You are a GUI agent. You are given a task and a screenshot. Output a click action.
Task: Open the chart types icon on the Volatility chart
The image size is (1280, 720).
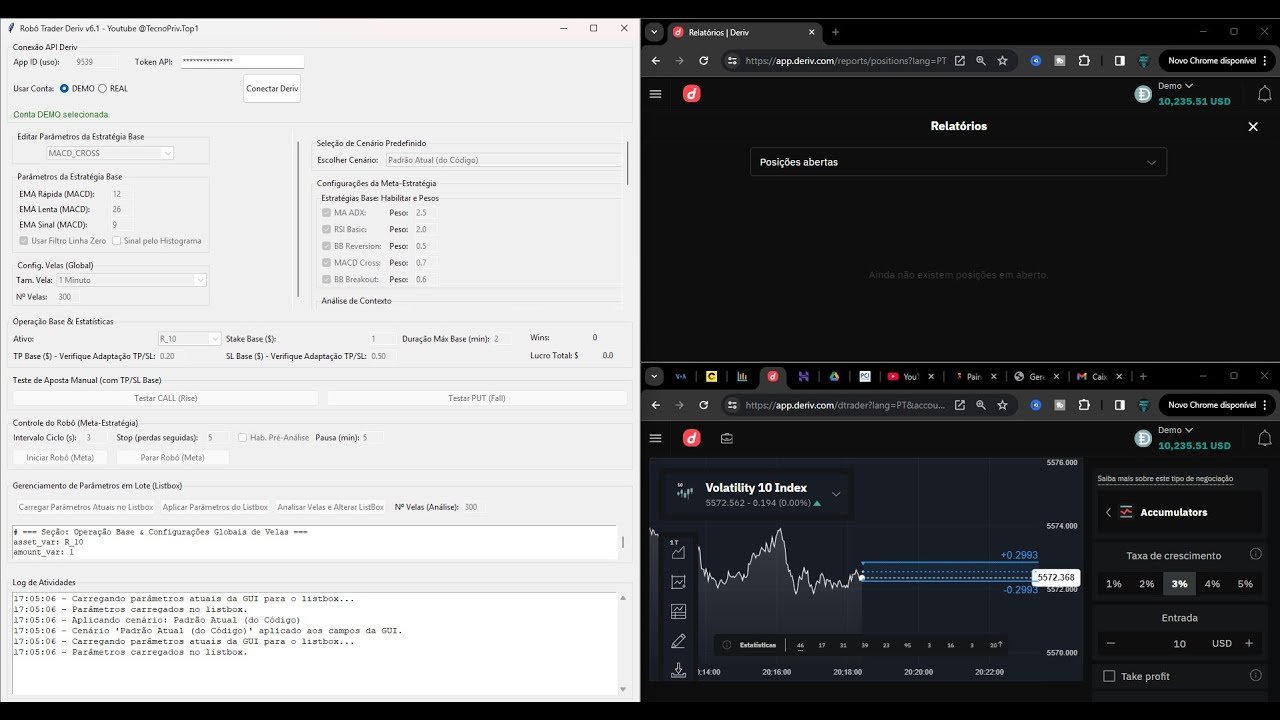pos(678,554)
